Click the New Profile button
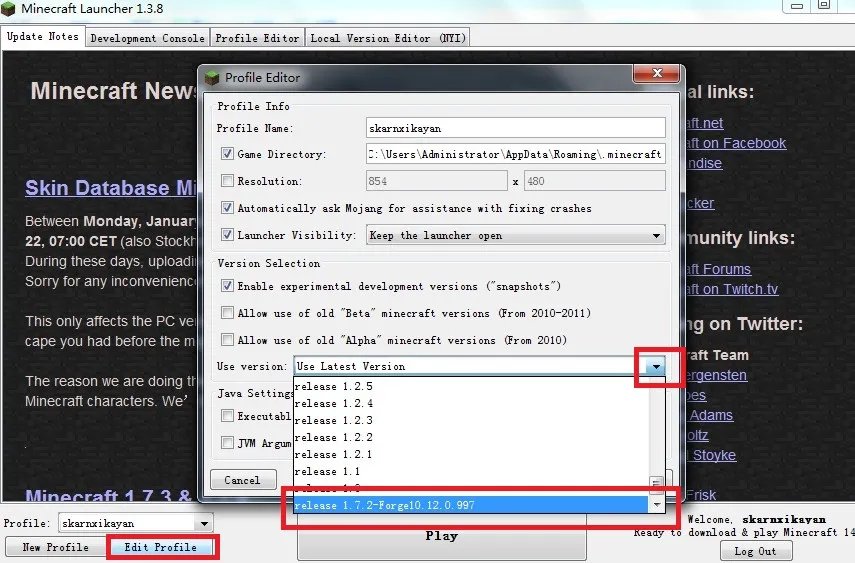 pos(55,547)
